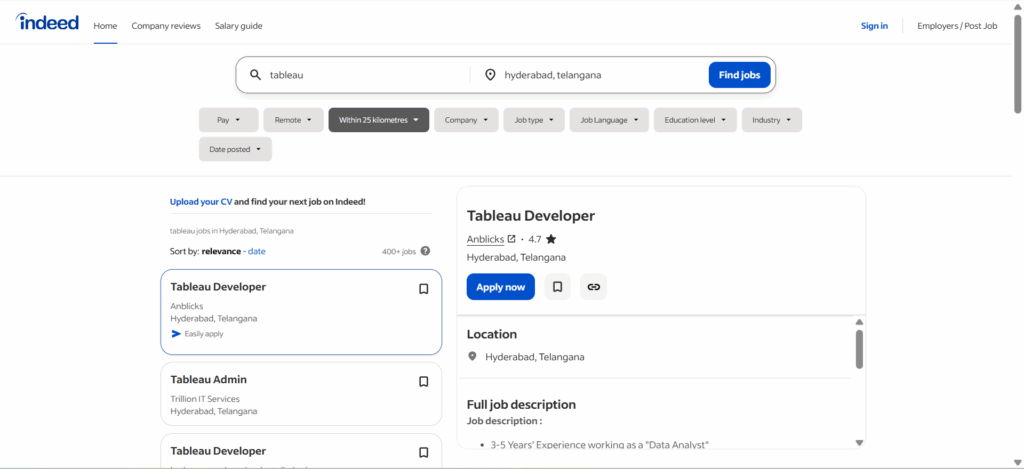
Task: Click the 'Job description :' subheading
Action: point(504,421)
